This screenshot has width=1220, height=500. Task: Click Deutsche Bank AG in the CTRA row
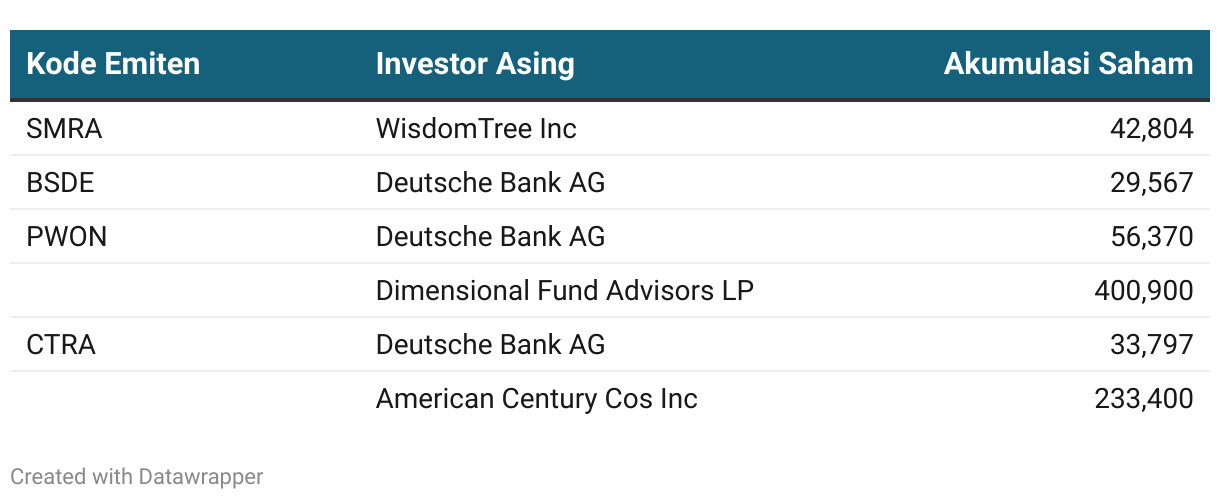pyautogui.click(x=490, y=345)
